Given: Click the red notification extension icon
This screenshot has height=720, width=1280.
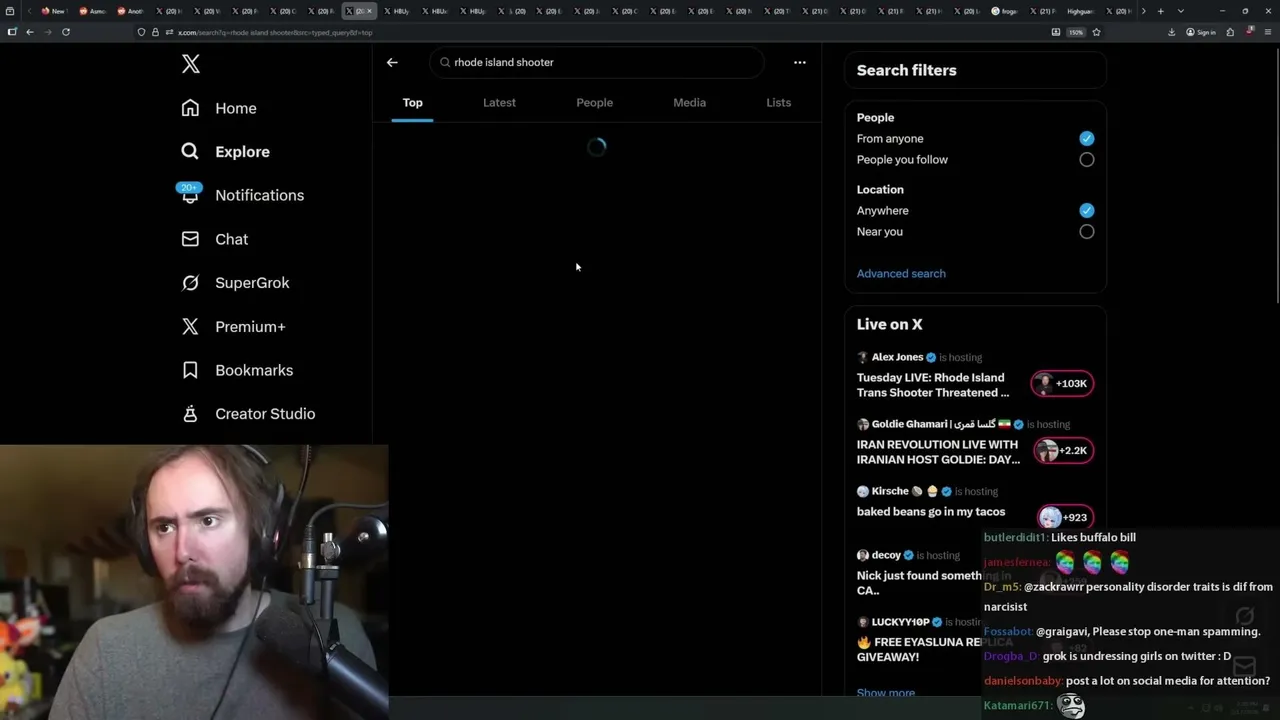Looking at the screenshot, I should 1249,32.
